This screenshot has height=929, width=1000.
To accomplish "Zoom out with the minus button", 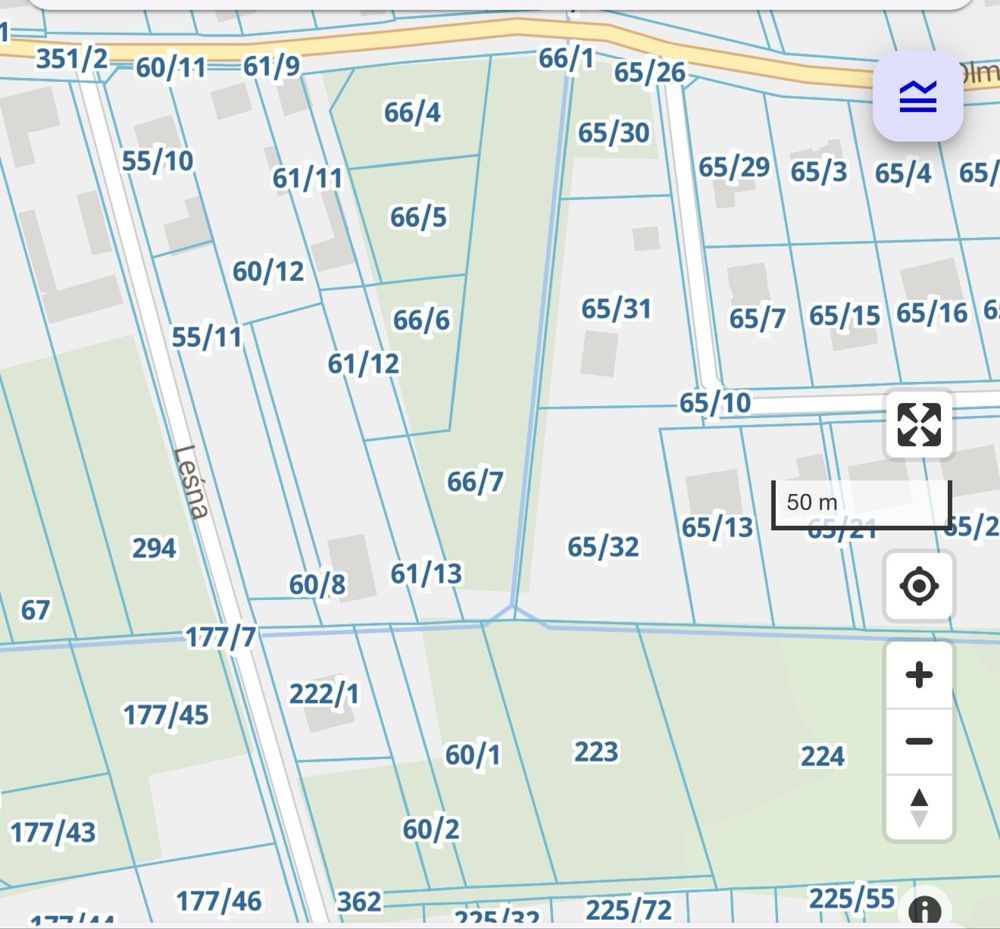I will pos(919,741).
